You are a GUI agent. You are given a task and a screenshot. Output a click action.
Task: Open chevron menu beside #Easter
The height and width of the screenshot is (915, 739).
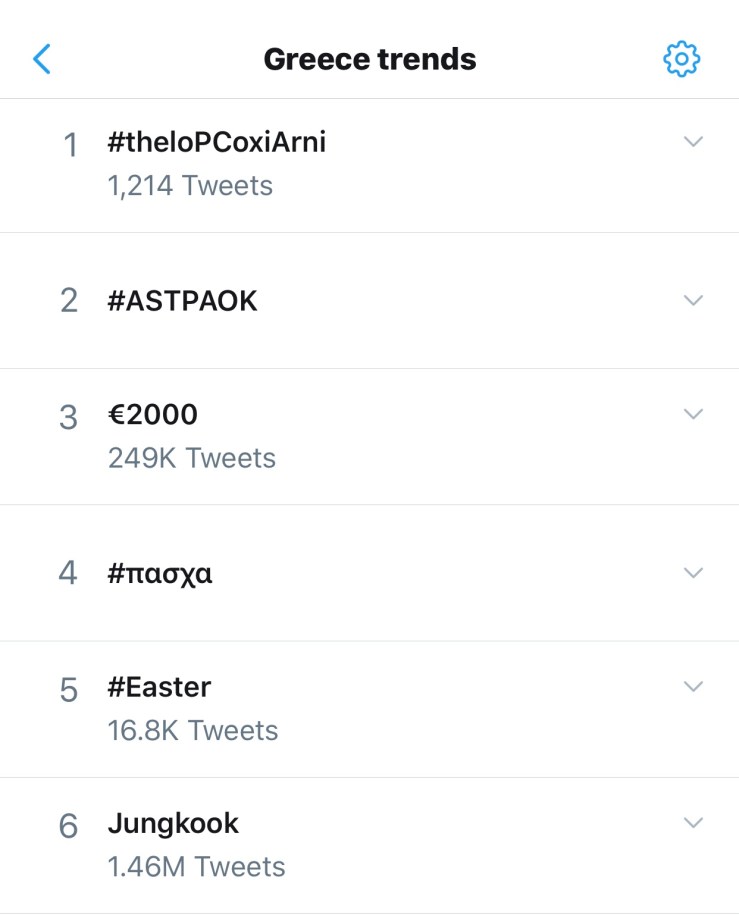click(693, 686)
